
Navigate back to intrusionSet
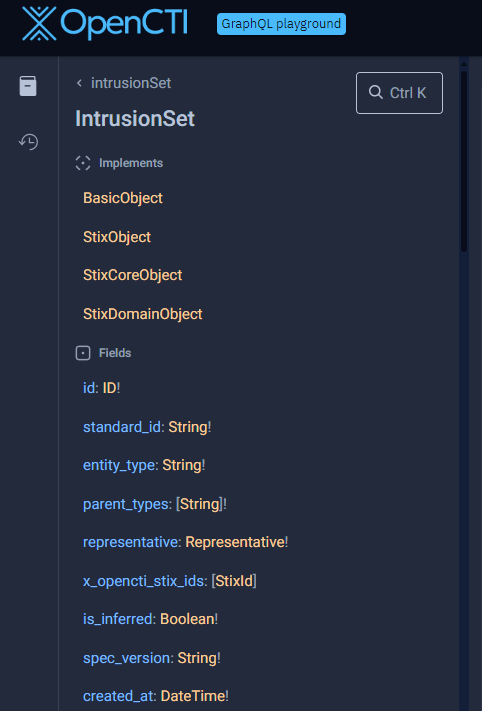(x=131, y=83)
